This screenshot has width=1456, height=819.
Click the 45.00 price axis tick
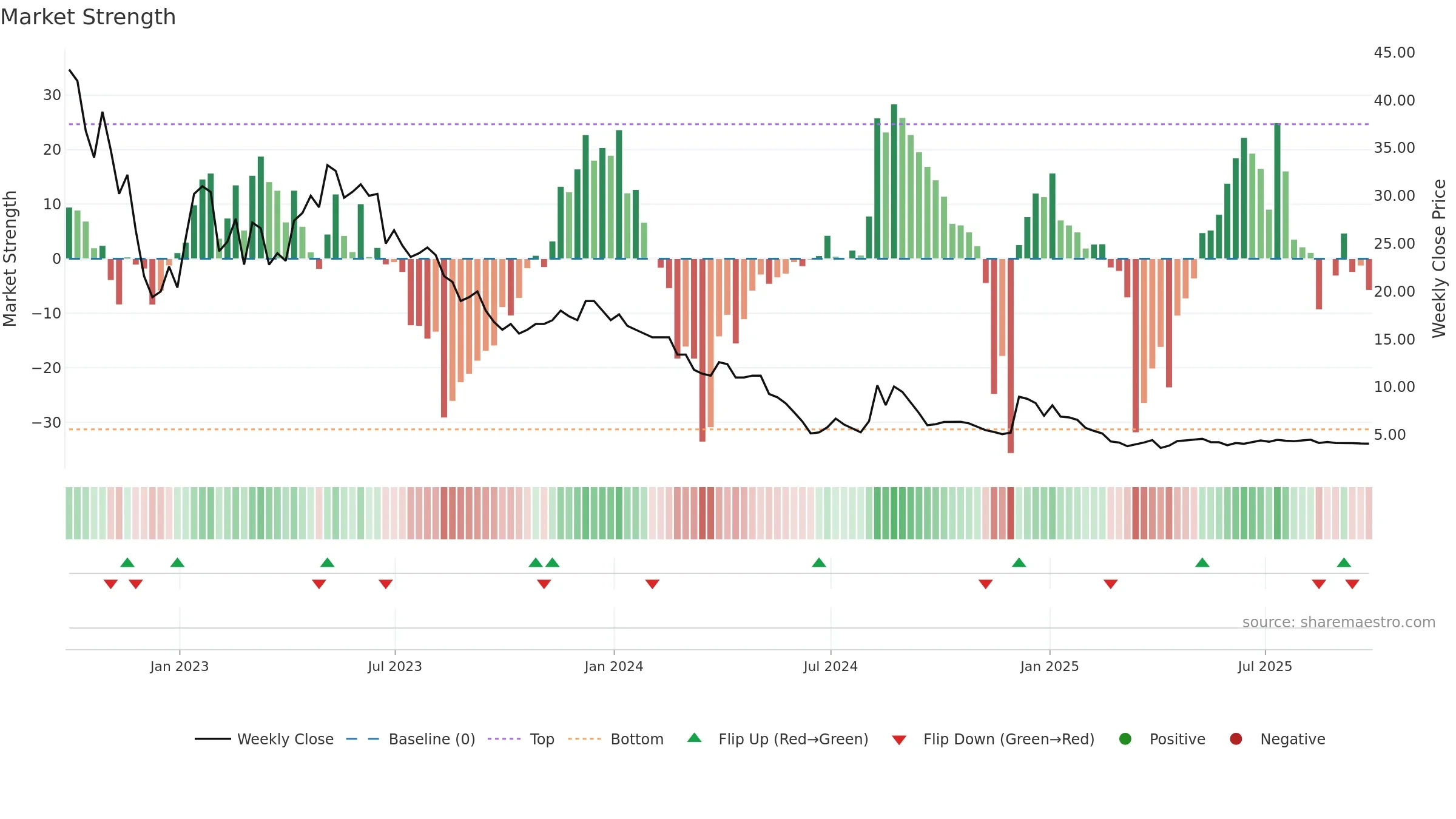click(x=1394, y=53)
